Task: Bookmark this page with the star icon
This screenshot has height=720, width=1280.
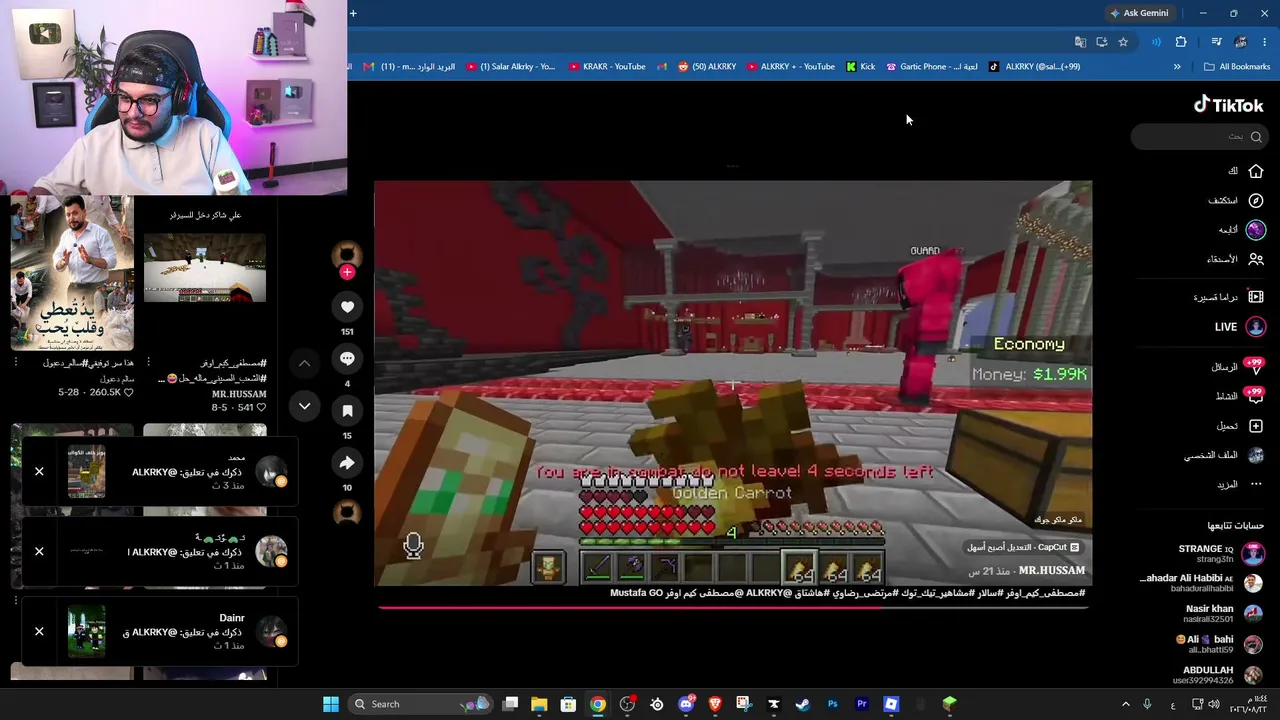Action: click(x=1123, y=42)
